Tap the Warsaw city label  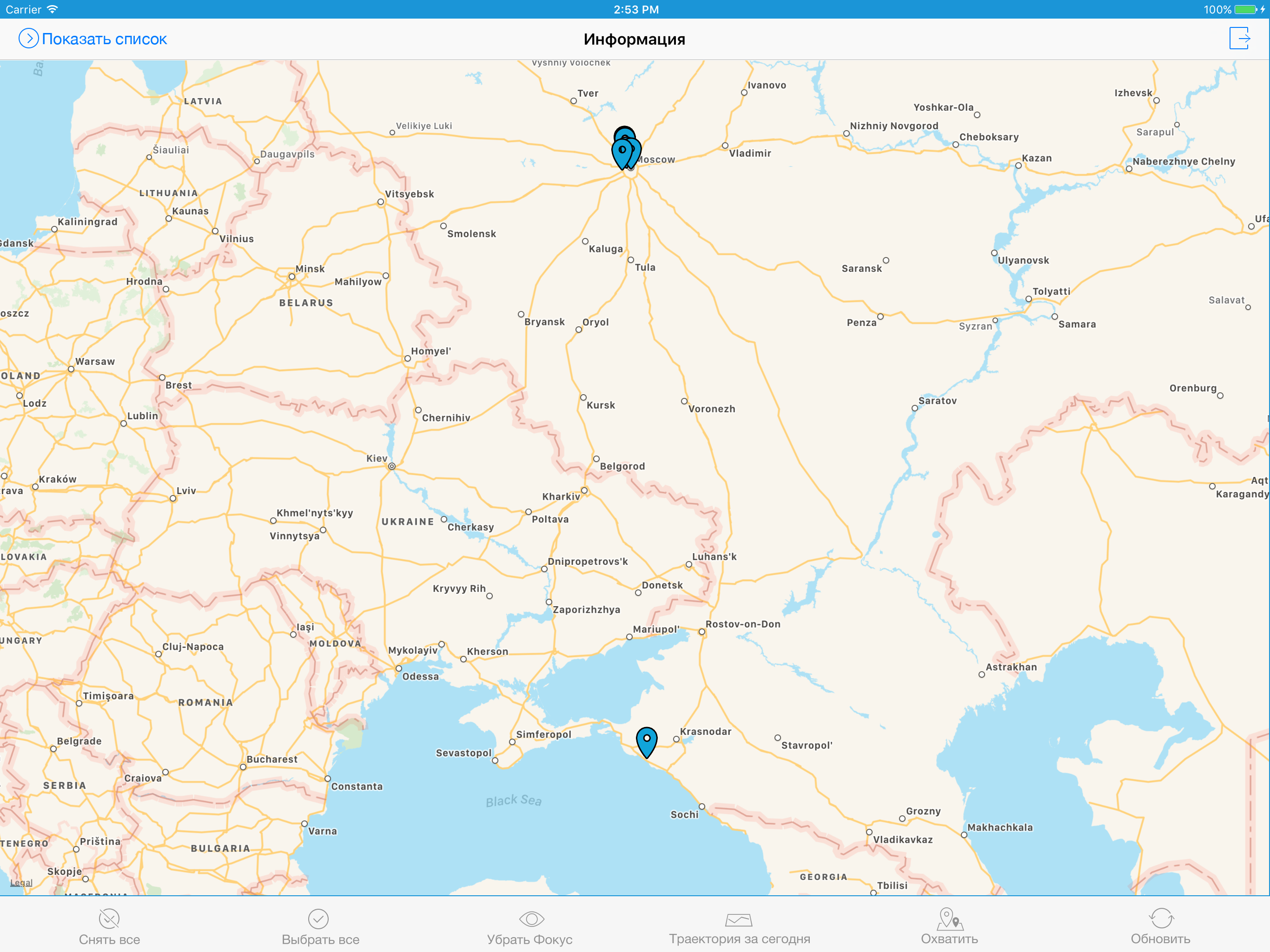click(95, 361)
